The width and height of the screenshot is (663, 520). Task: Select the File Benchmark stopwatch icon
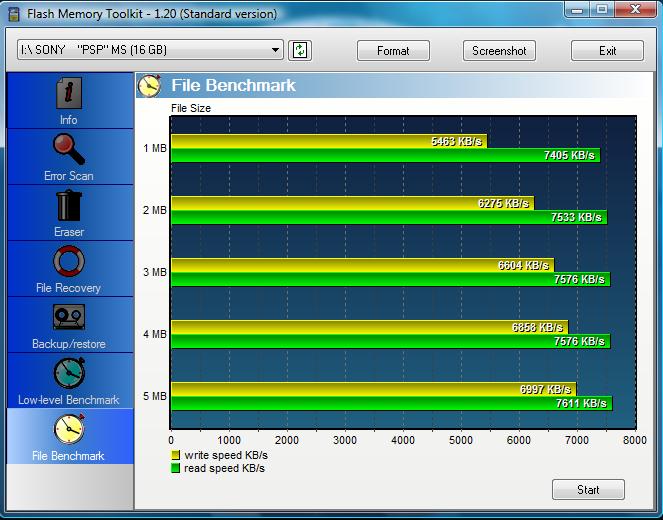click(68, 430)
